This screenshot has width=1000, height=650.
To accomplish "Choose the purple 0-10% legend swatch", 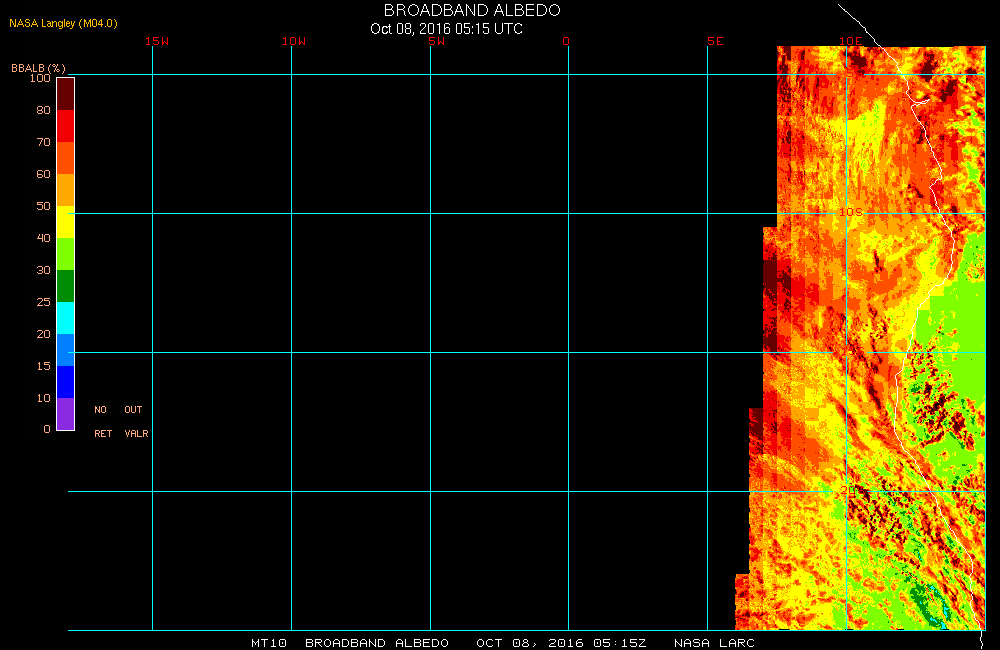I will coord(65,413).
